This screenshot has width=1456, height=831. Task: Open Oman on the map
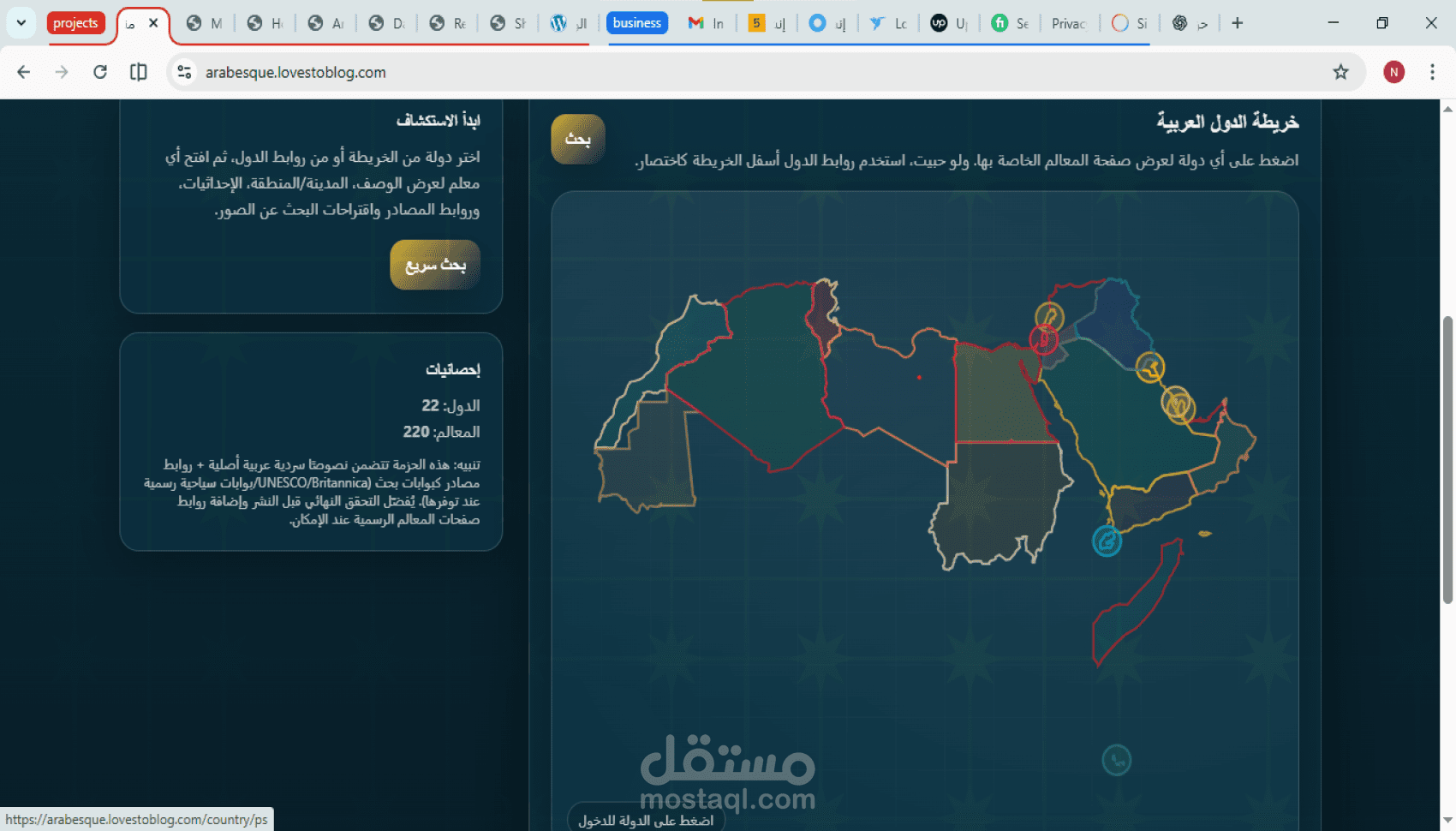click(1229, 450)
